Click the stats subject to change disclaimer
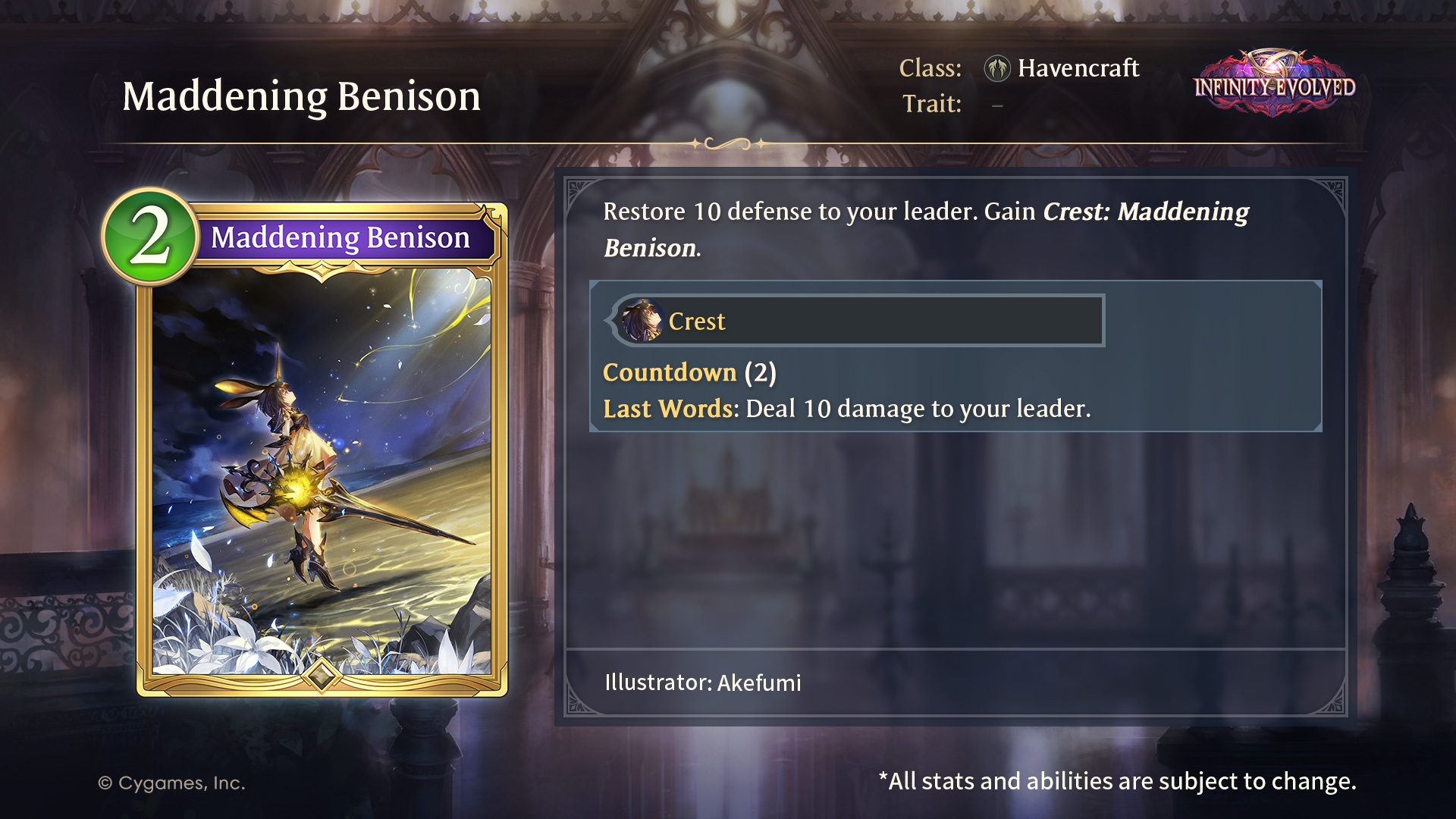This screenshot has width=1456, height=819. click(x=1117, y=781)
